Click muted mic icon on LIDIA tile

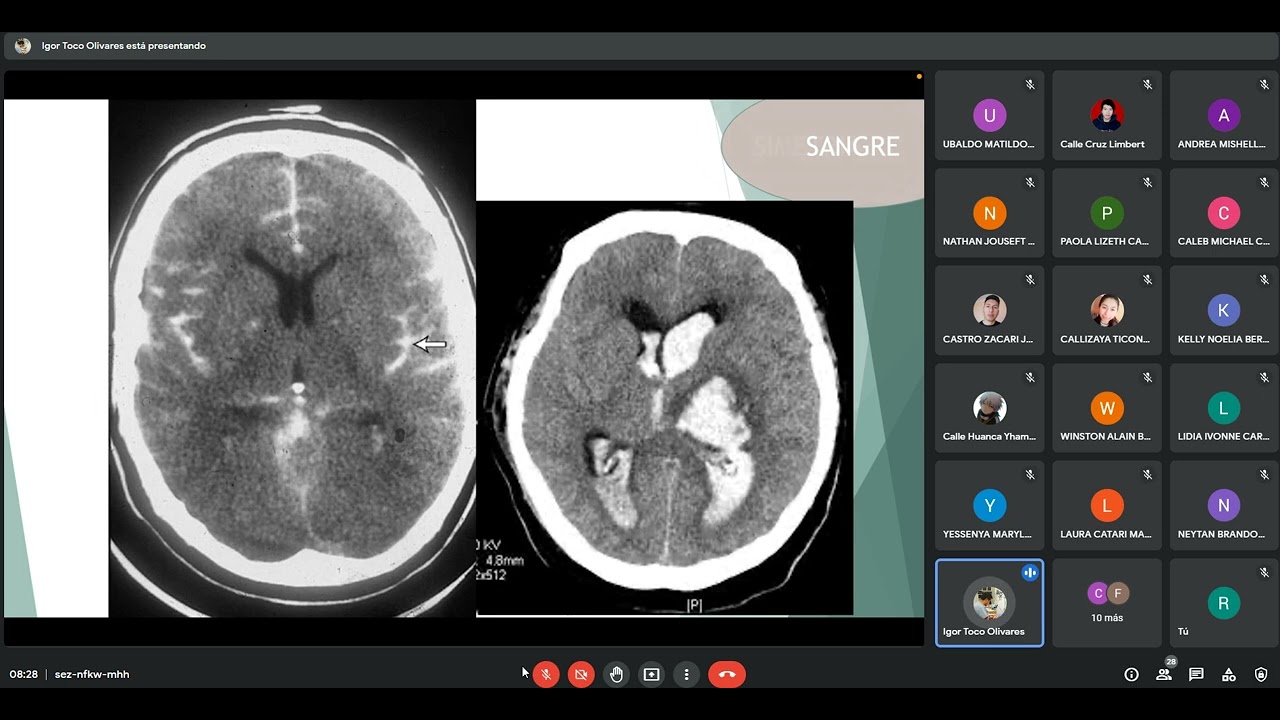pos(1265,378)
